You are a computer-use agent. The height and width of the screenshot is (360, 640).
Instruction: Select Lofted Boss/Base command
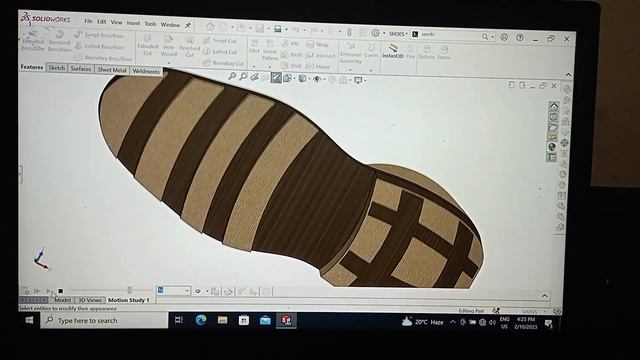(x=100, y=47)
